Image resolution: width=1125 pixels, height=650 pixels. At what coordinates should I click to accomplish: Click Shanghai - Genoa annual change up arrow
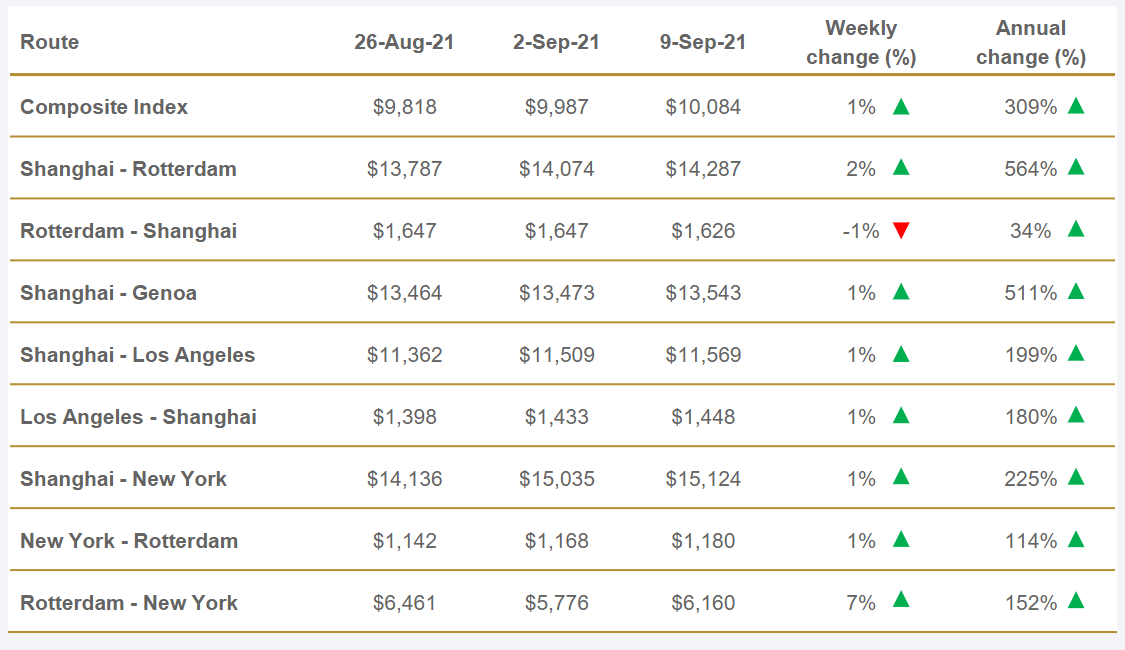(1076, 291)
